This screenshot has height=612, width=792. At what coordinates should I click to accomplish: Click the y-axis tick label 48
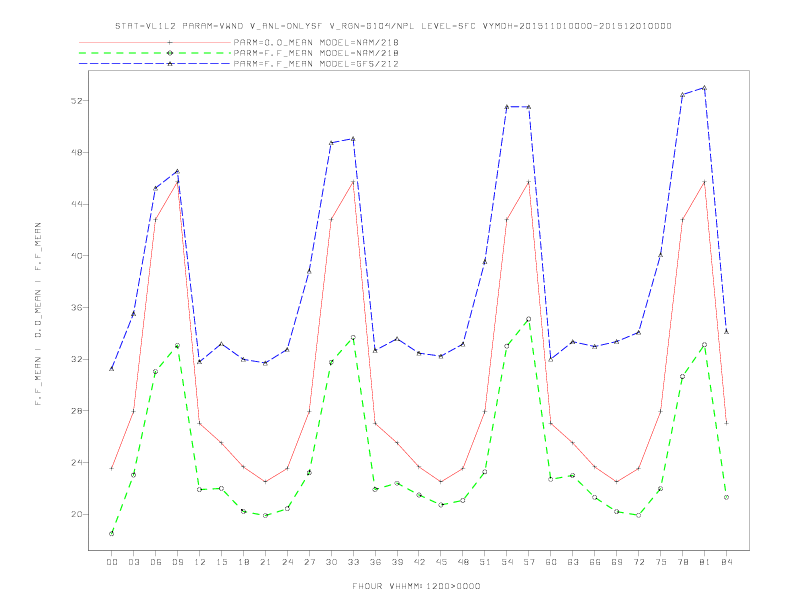[x=76, y=152]
